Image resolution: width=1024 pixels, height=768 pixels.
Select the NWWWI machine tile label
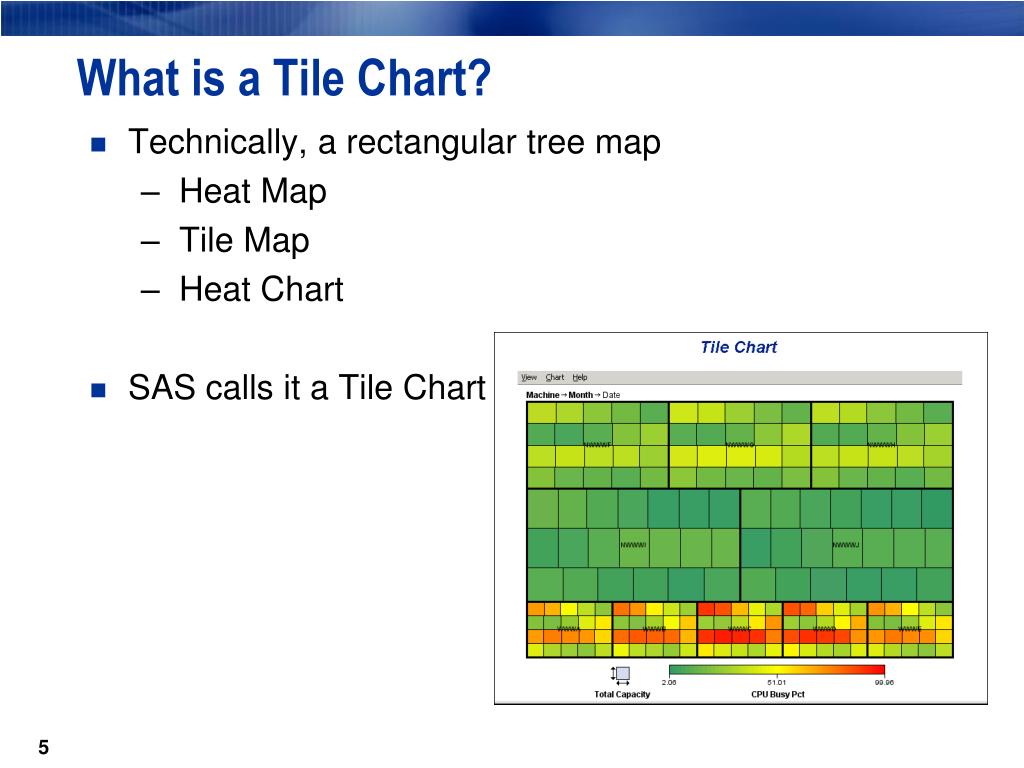(633, 545)
